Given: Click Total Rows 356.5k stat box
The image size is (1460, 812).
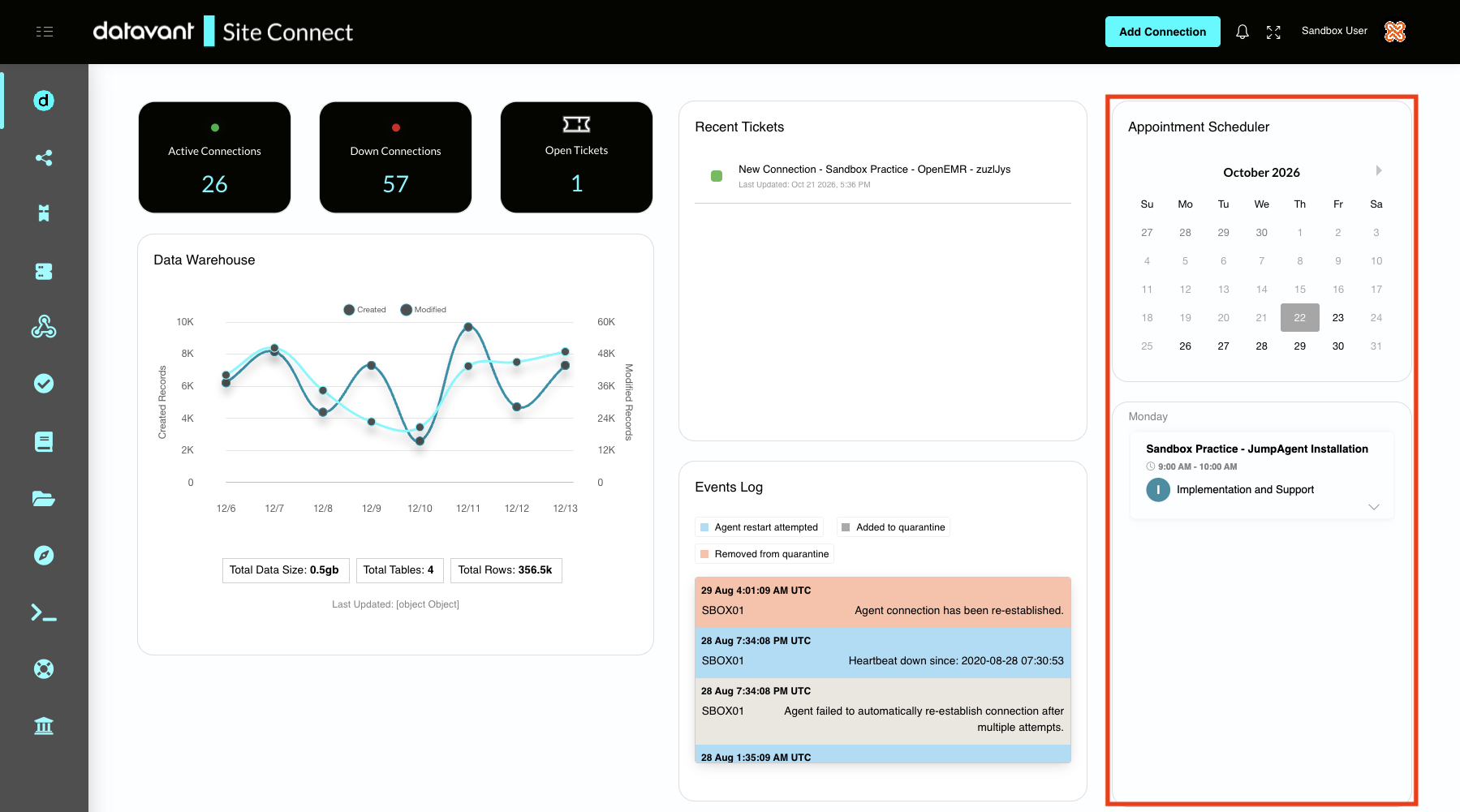Looking at the screenshot, I should (x=506, y=570).
